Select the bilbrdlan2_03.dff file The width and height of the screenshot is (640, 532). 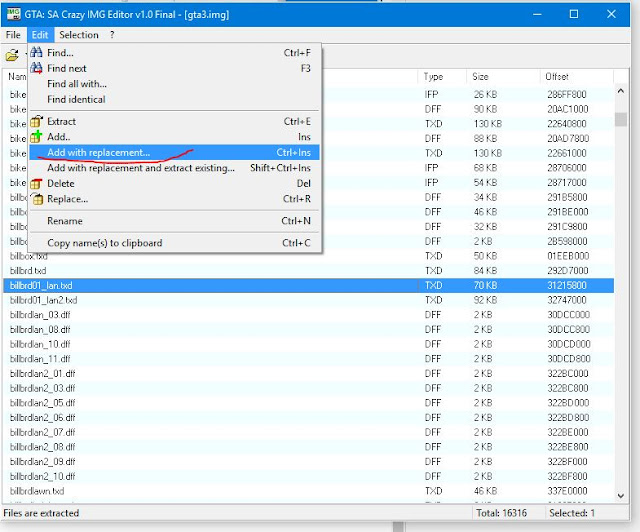pos(42,388)
